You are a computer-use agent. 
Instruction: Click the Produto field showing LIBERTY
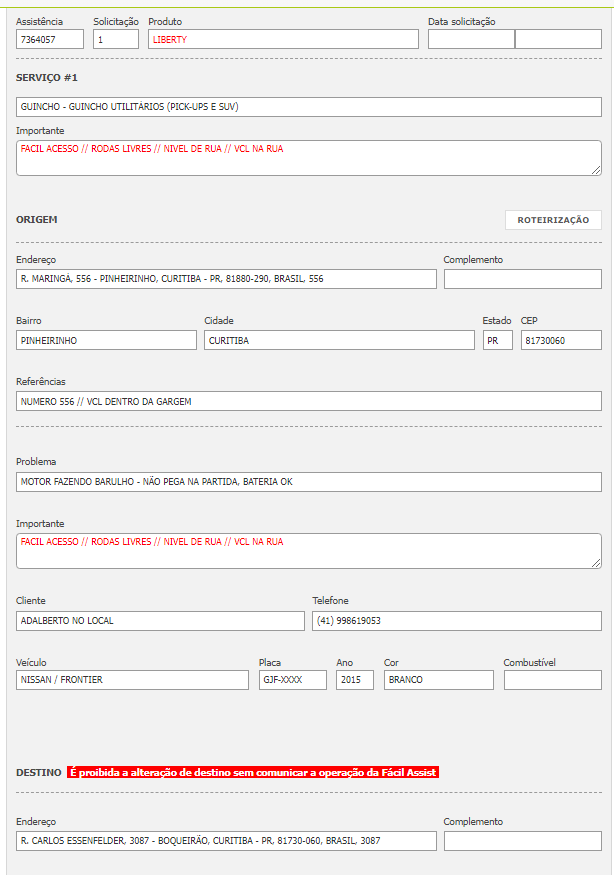(x=283, y=39)
